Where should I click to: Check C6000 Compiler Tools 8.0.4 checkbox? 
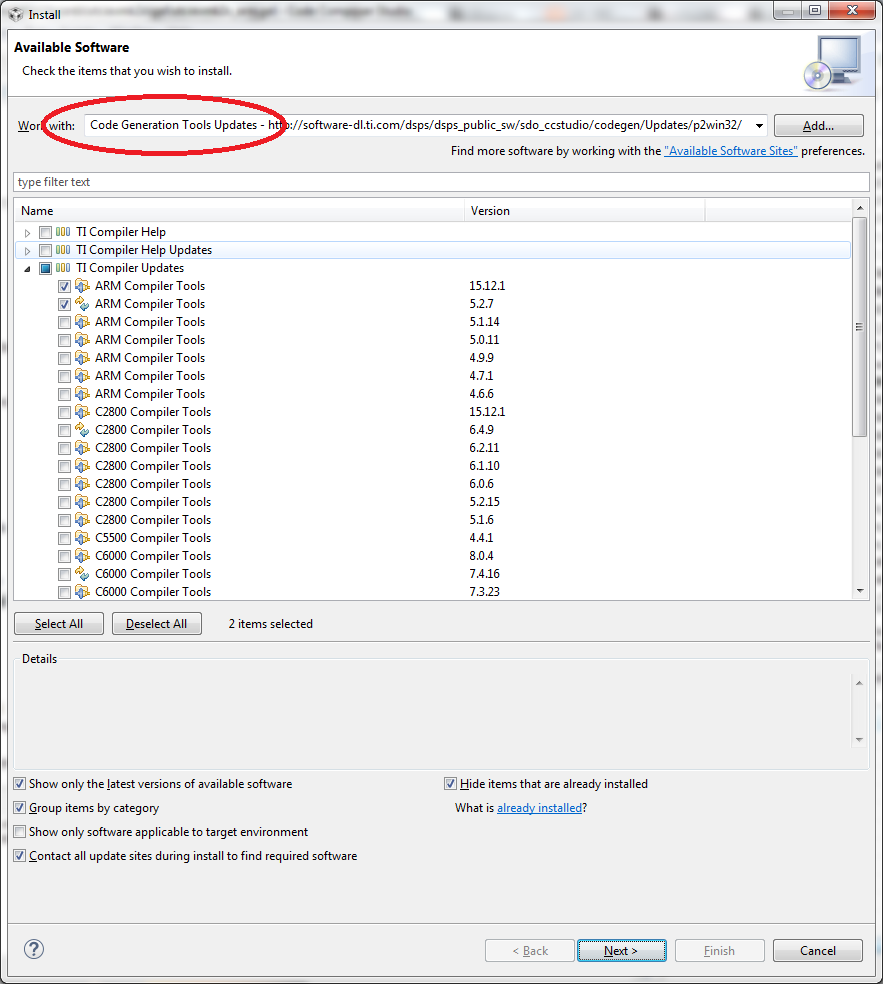tap(64, 557)
